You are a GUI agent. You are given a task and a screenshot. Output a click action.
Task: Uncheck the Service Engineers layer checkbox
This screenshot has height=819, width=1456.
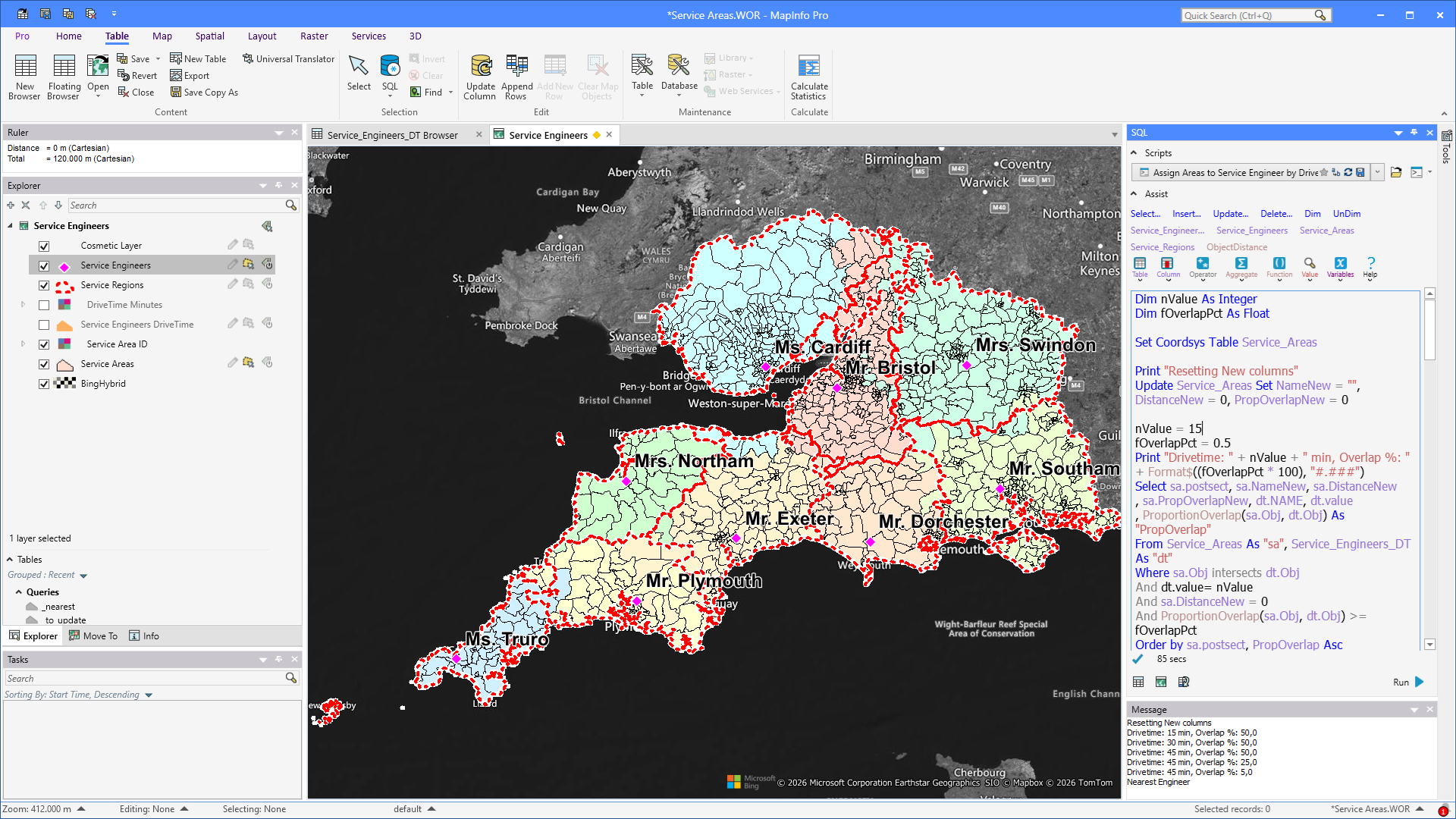point(44,265)
